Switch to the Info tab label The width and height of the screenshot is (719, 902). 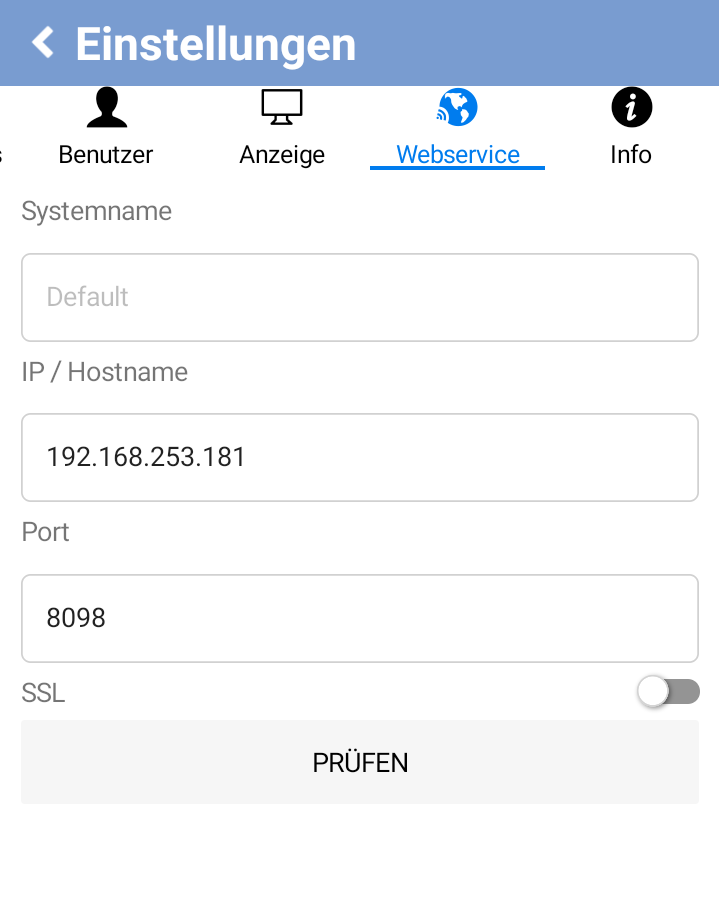631,155
